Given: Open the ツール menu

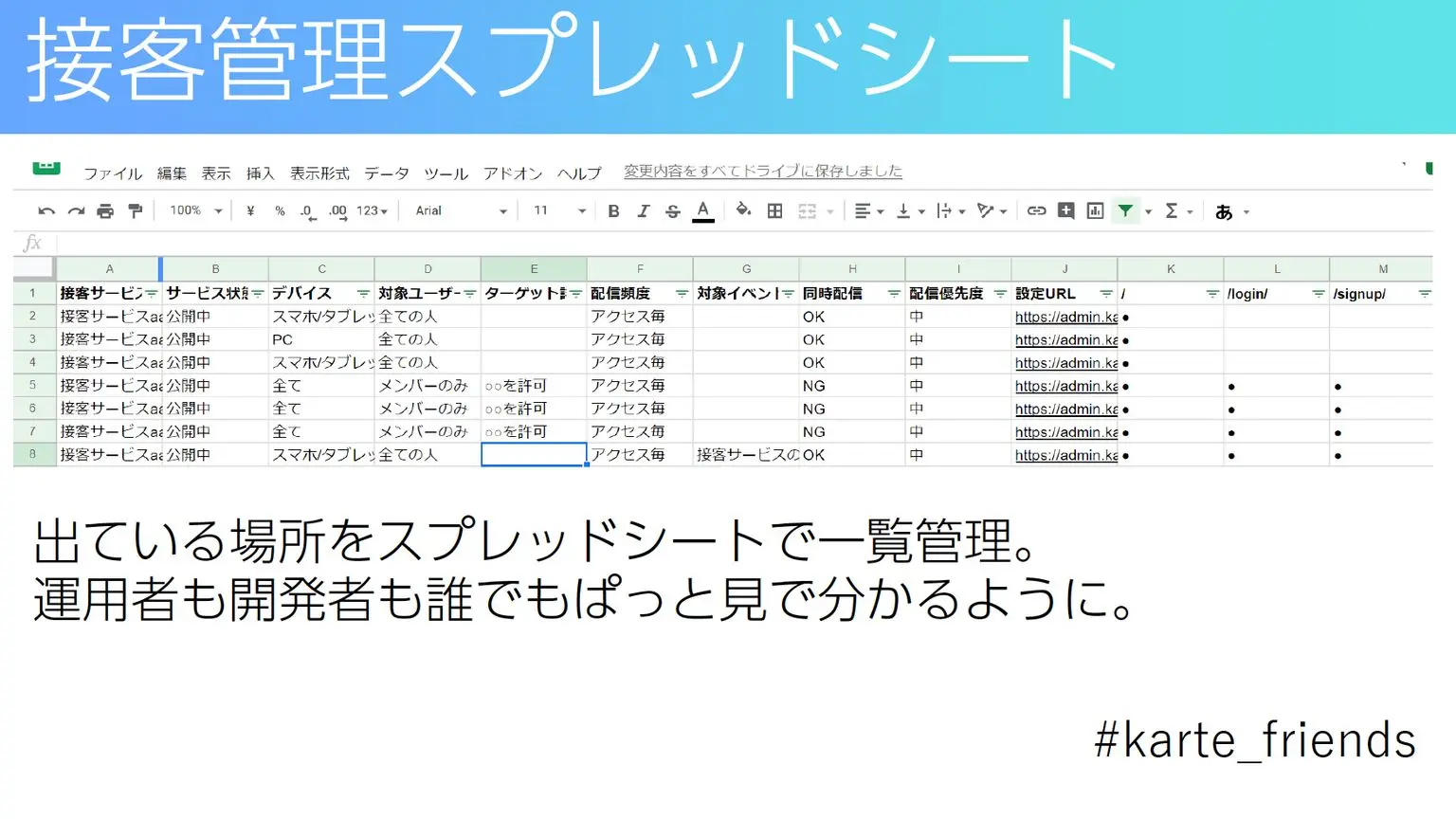Looking at the screenshot, I should click(446, 173).
